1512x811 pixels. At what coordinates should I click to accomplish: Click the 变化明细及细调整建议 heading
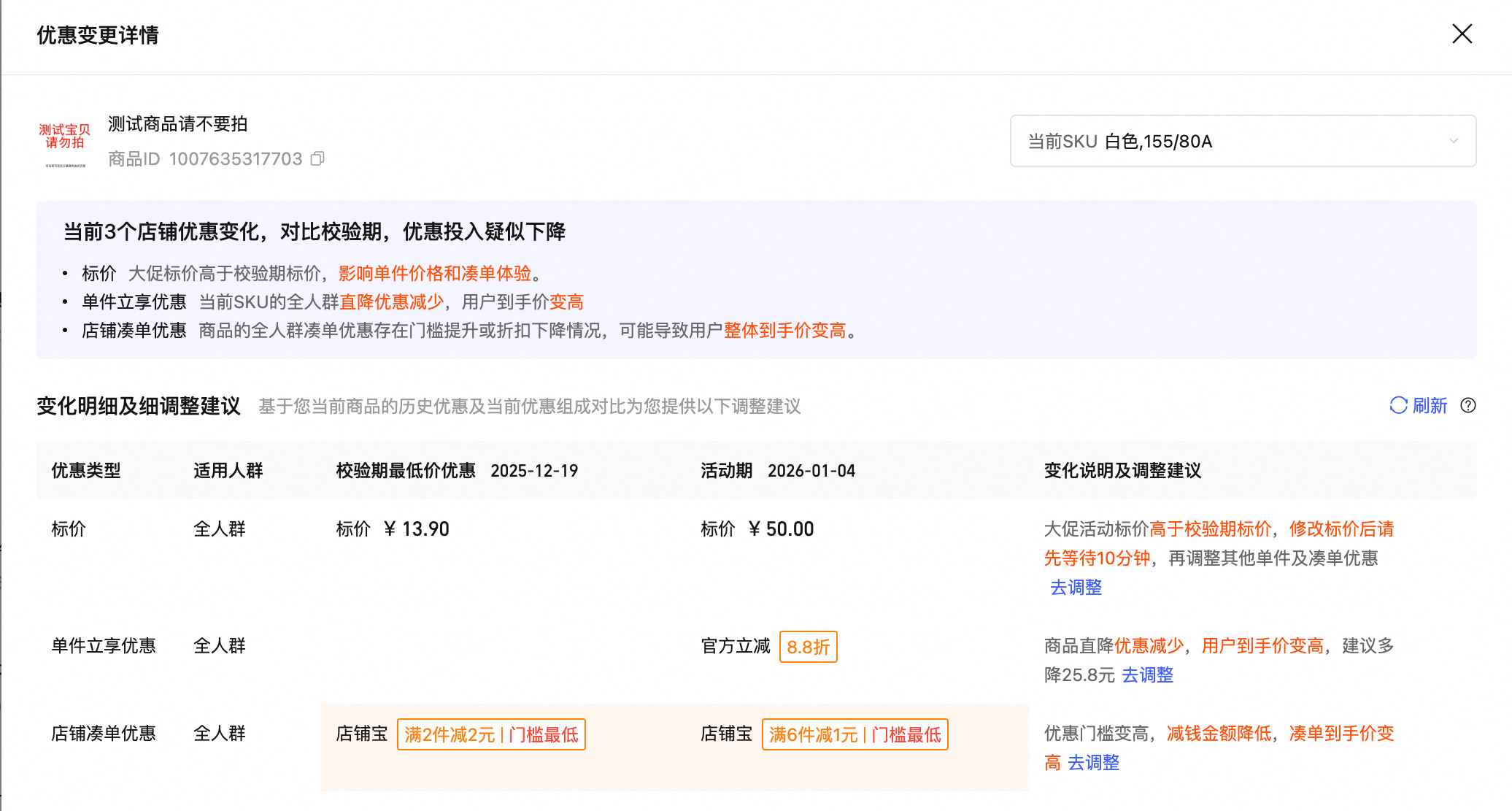139,406
